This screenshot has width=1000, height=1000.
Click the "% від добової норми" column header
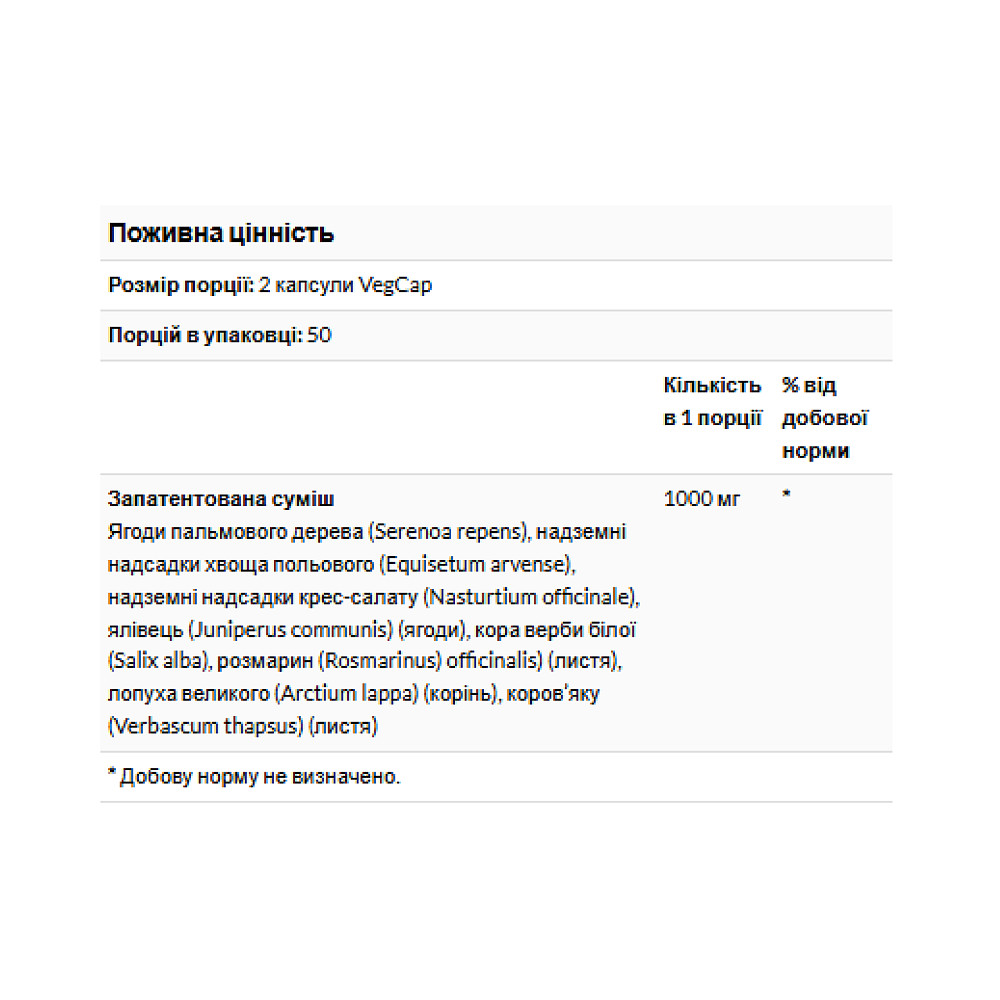click(x=824, y=418)
